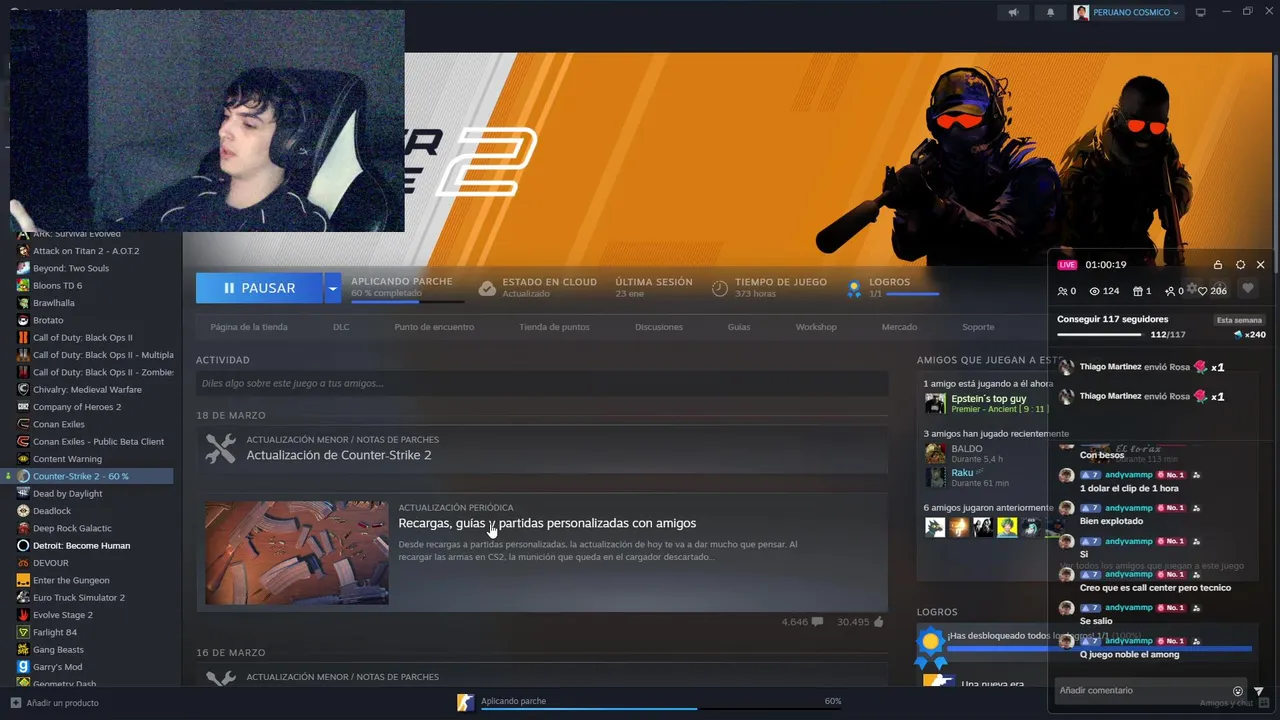
Task: Select Euro Truck Simulator 2 in library
Action: click(x=79, y=598)
